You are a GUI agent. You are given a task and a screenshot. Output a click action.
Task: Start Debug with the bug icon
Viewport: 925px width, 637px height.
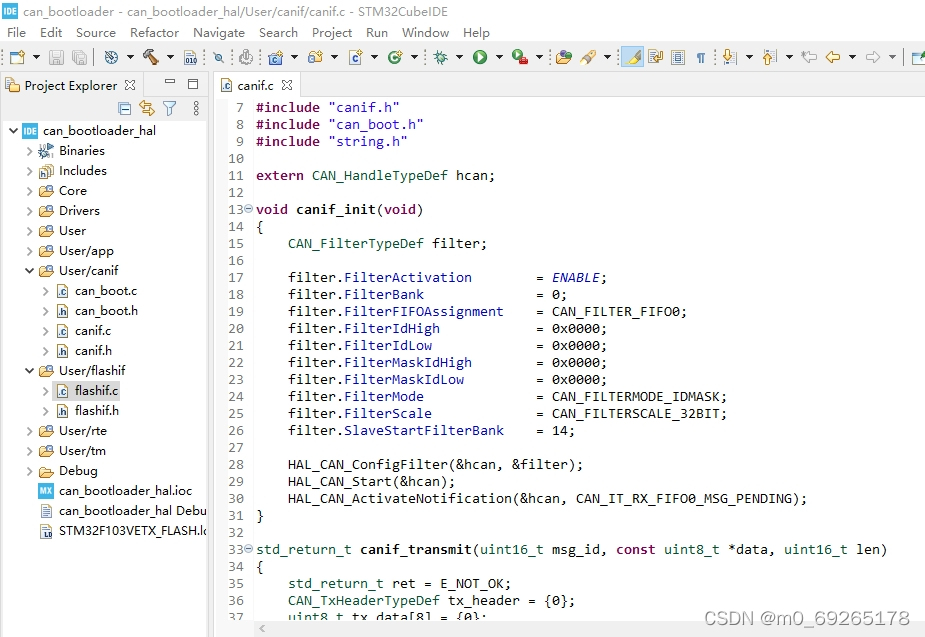click(x=440, y=58)
